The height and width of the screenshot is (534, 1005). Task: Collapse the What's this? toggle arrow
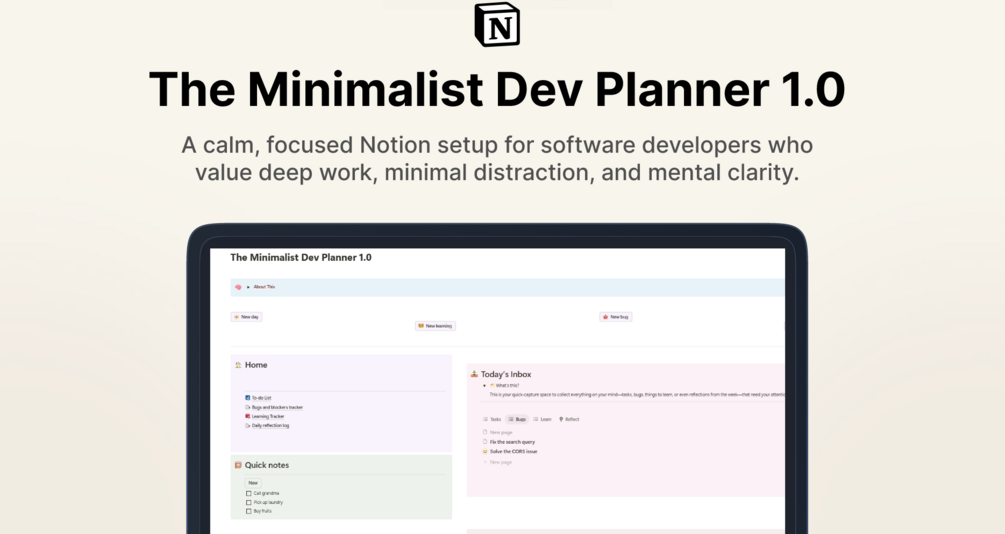(x=485, y=386)
